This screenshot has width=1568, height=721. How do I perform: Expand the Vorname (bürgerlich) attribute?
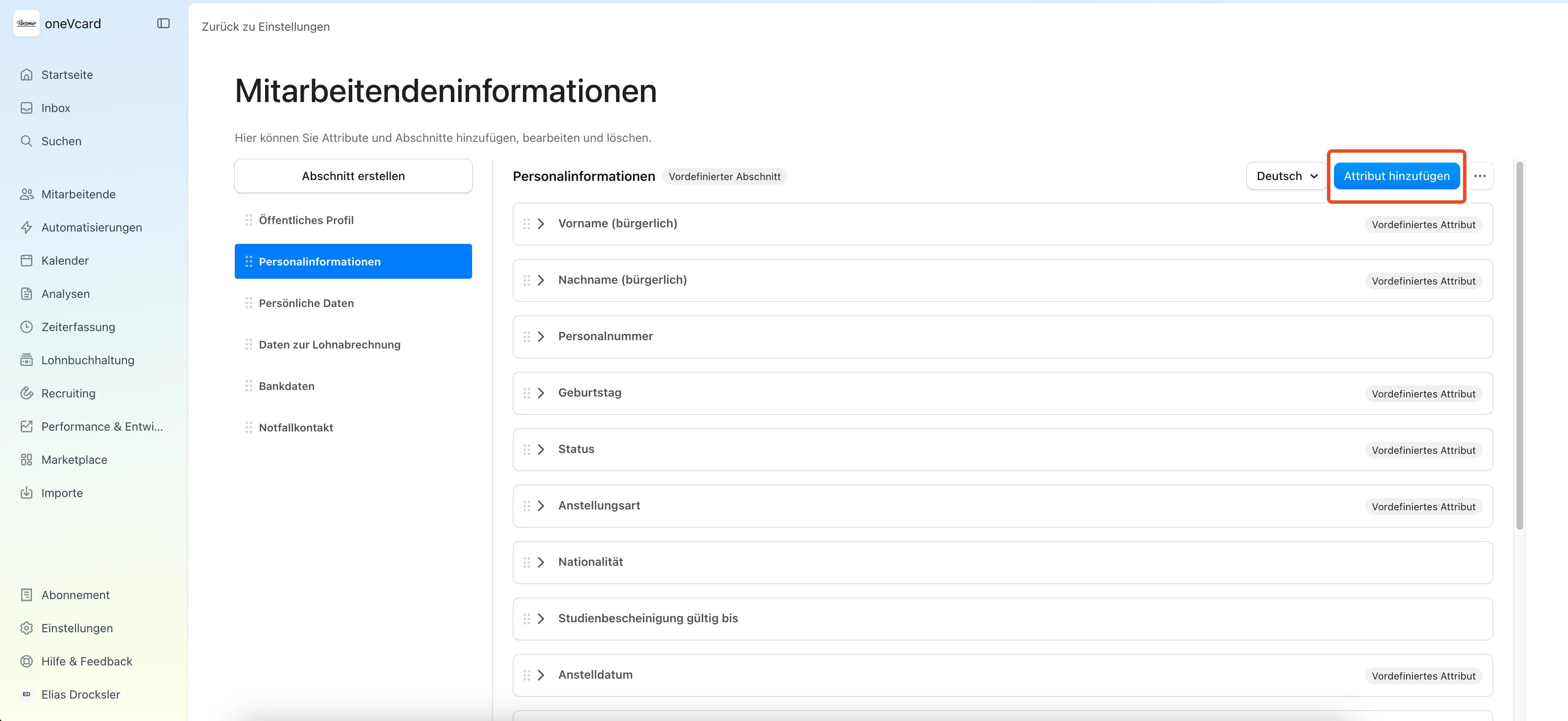(541, 224)
